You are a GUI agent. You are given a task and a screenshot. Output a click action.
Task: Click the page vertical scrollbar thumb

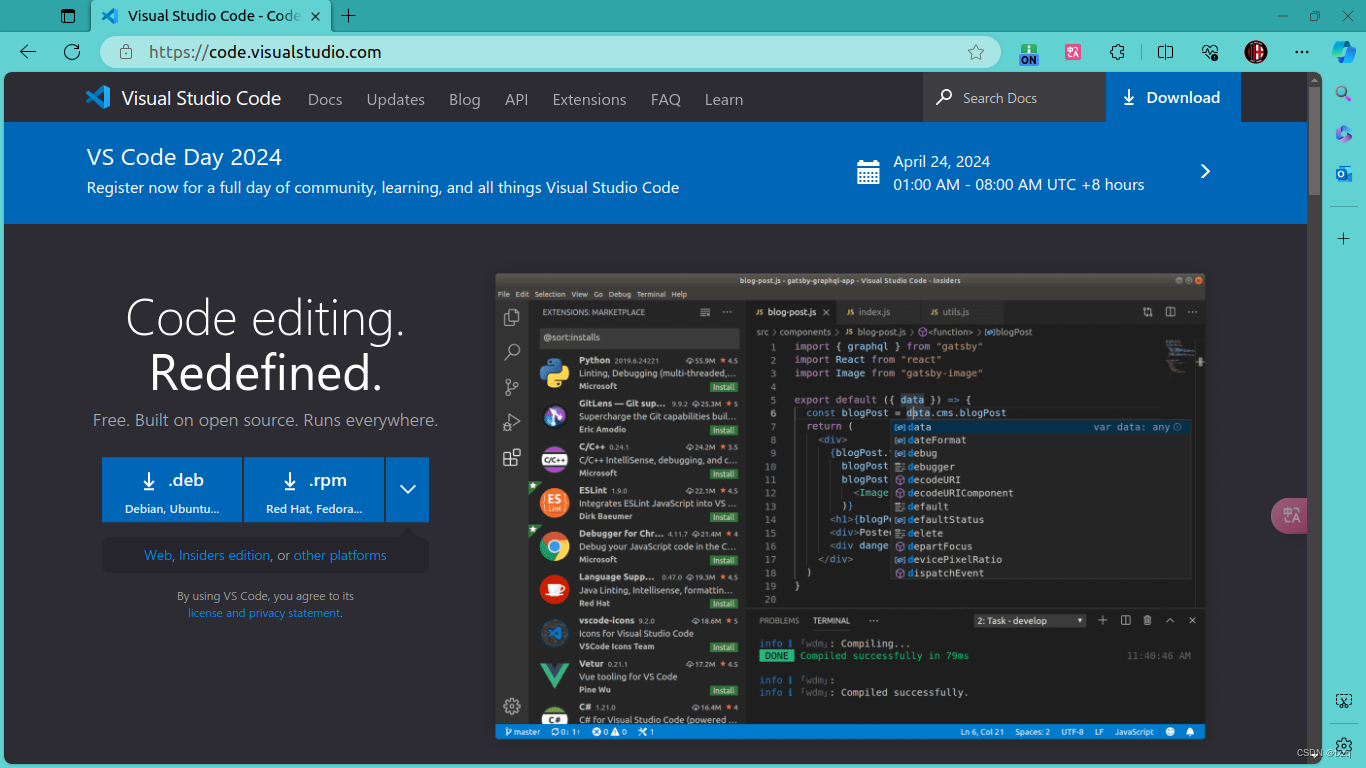pos(1315,141)
